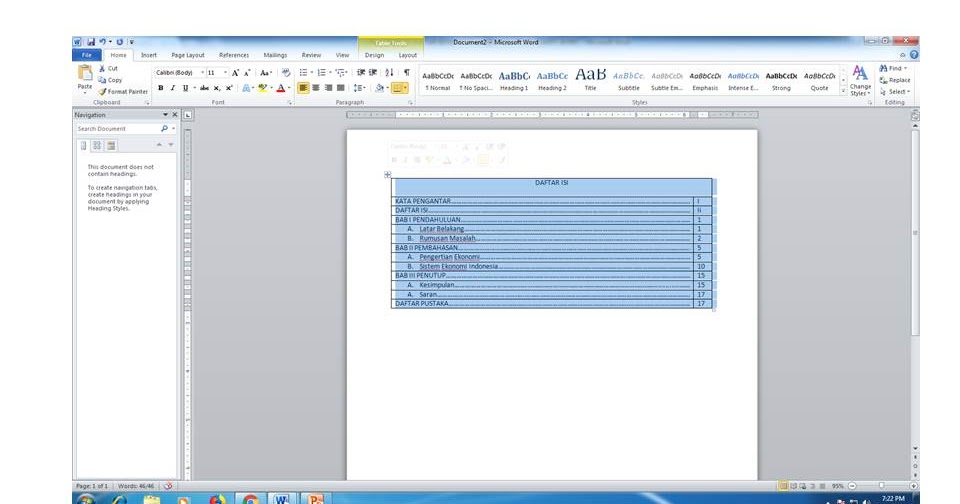Image resolution: width=960 pixels, height=504 pixels.
Task: Browse search results in Navigation pane
Action: coord(111,146)
